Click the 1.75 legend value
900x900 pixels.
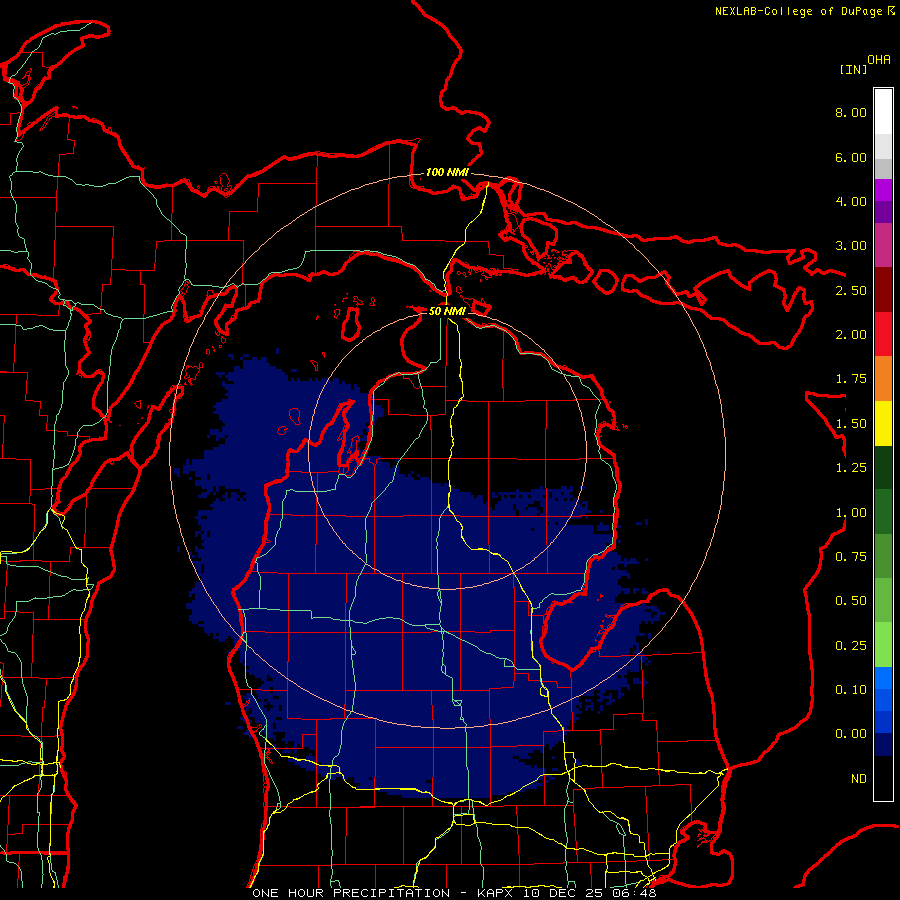click(851, 379)
